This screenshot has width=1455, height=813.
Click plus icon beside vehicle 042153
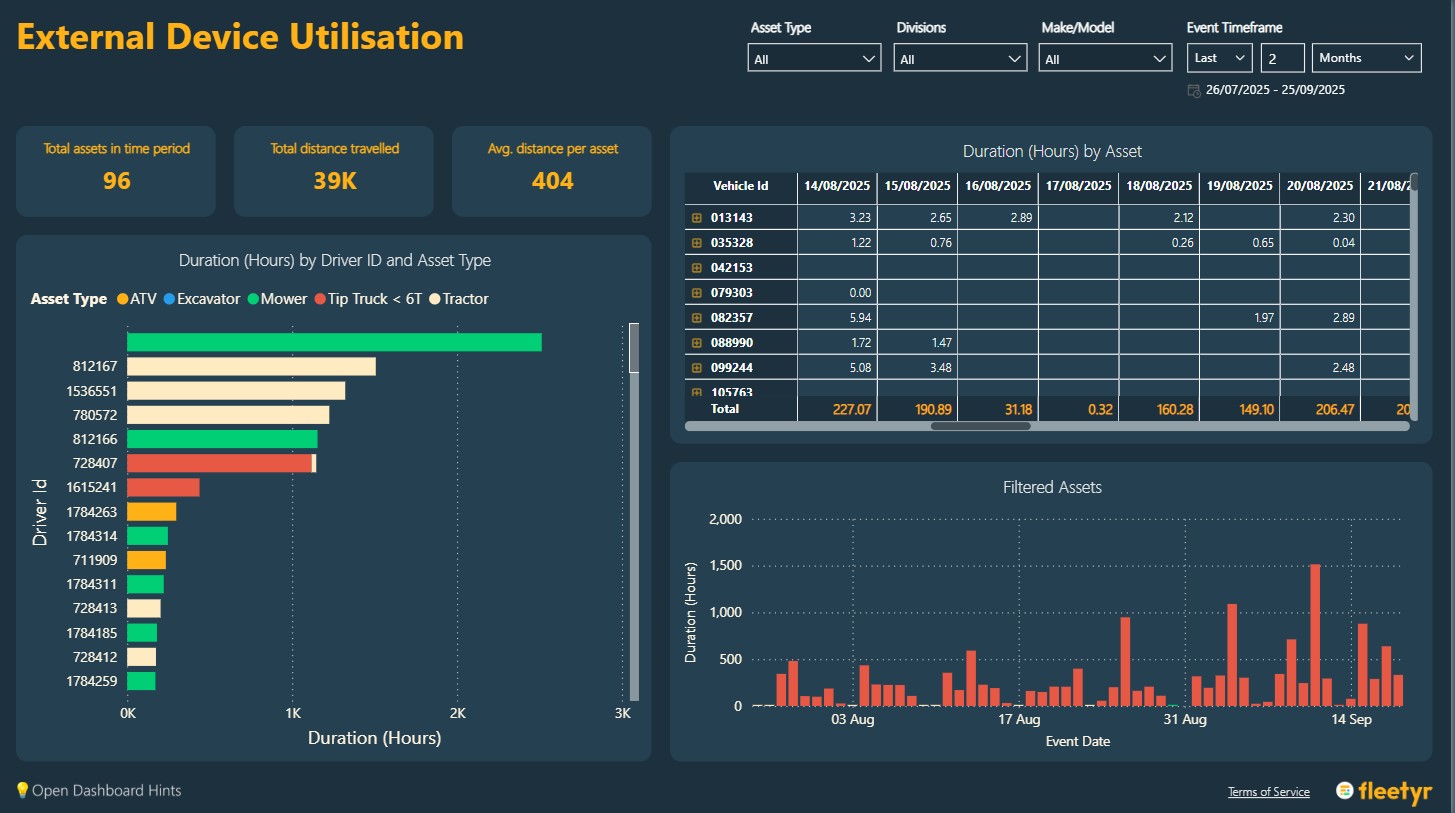click(x=697, y=267)
